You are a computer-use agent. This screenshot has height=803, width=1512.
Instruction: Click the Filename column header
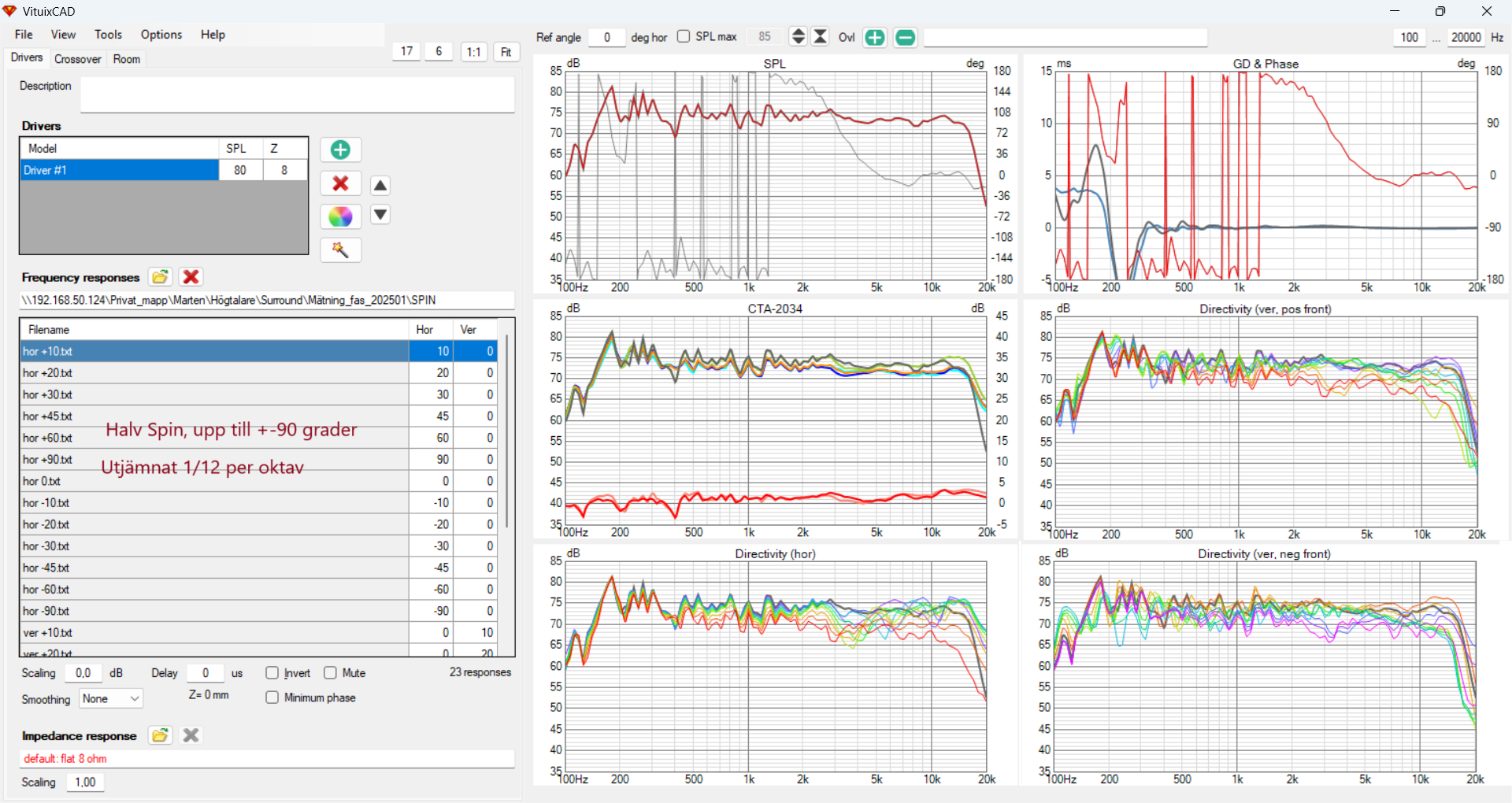(x=214, y=330)
